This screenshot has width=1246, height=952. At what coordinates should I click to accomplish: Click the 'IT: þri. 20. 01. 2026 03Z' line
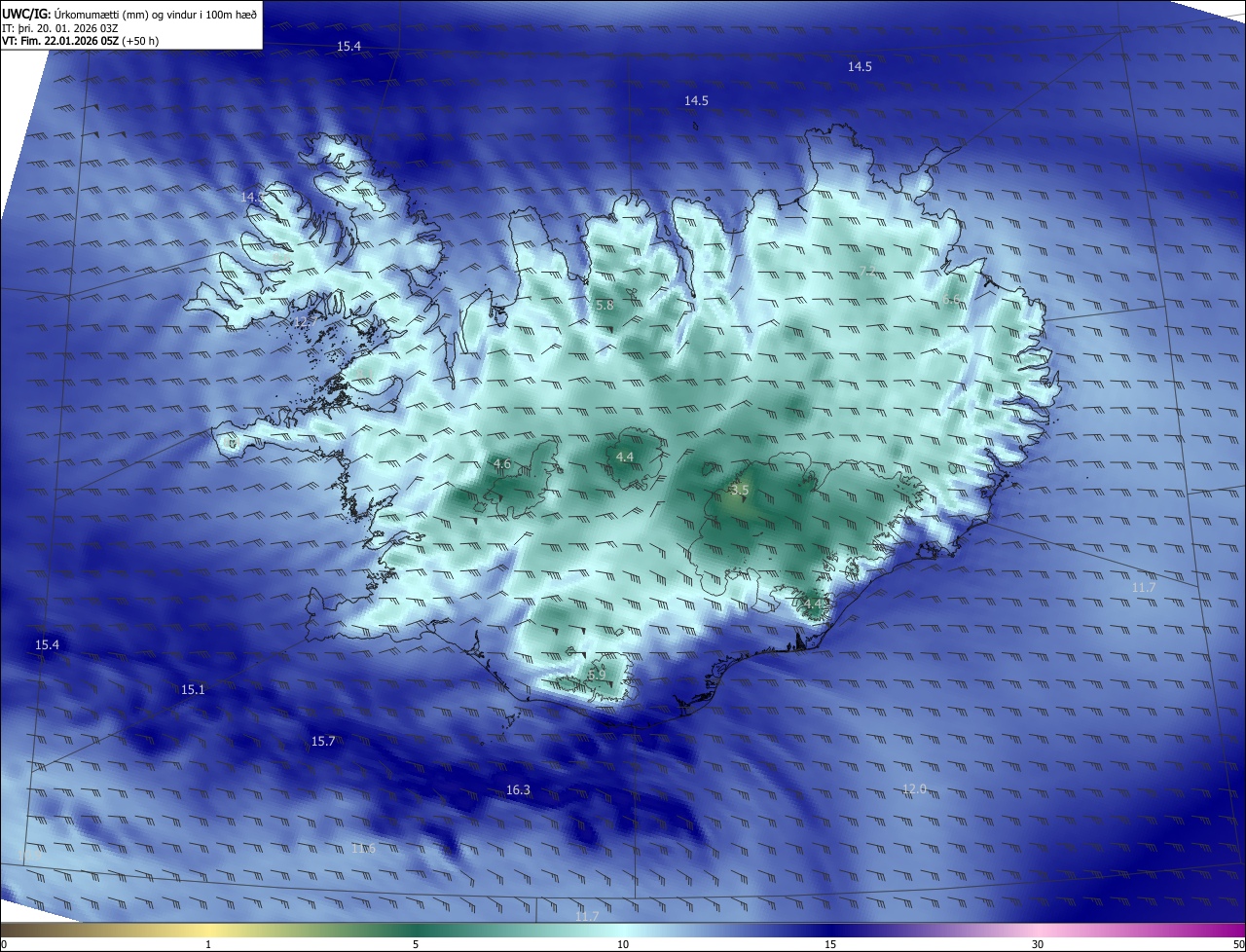coord(60,28)
